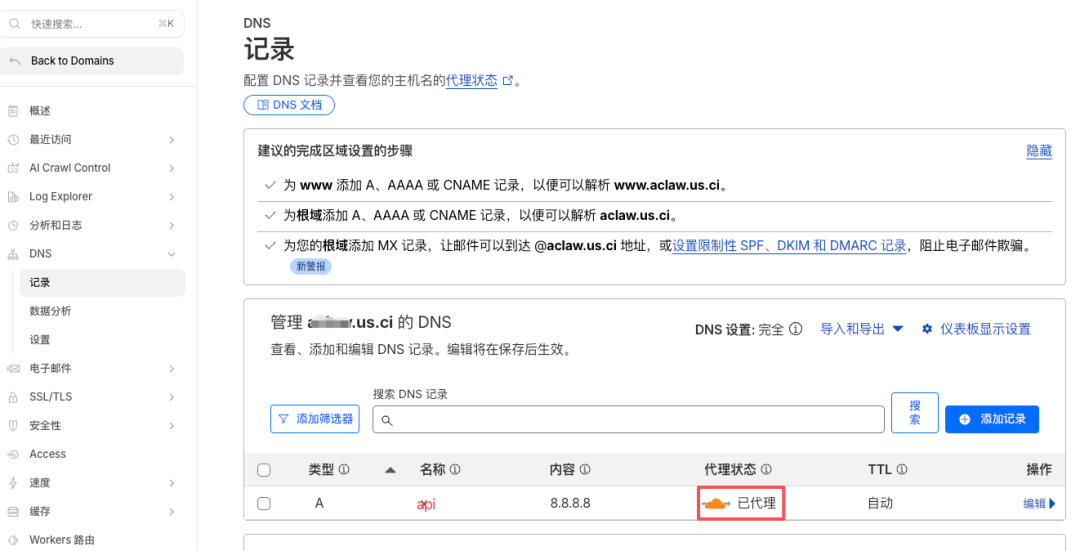Click the orange cloud proxied status icon
Screen dimensions: 1080x551
pos(717,503)
